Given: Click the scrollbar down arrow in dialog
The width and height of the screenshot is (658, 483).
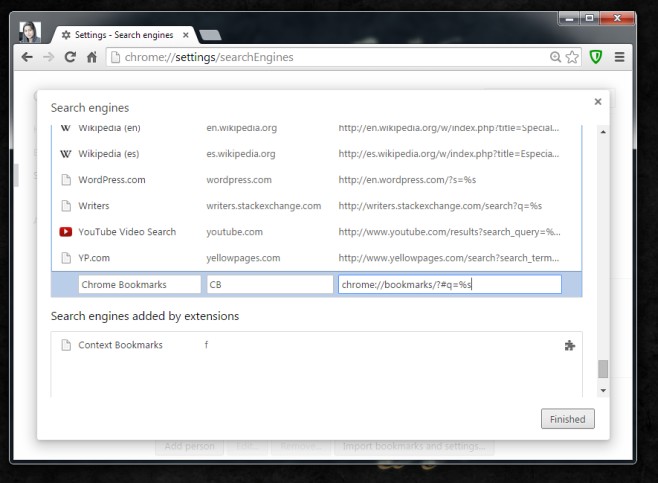Looking at the screenshot, I should click(603, 391).
